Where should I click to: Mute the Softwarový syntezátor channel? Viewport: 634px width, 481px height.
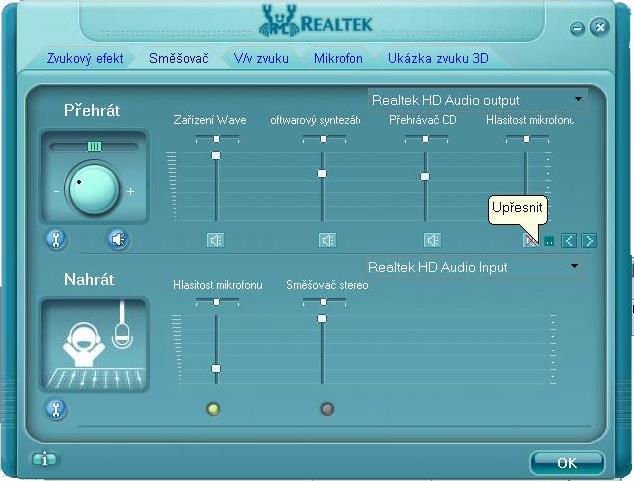[327, 240]
